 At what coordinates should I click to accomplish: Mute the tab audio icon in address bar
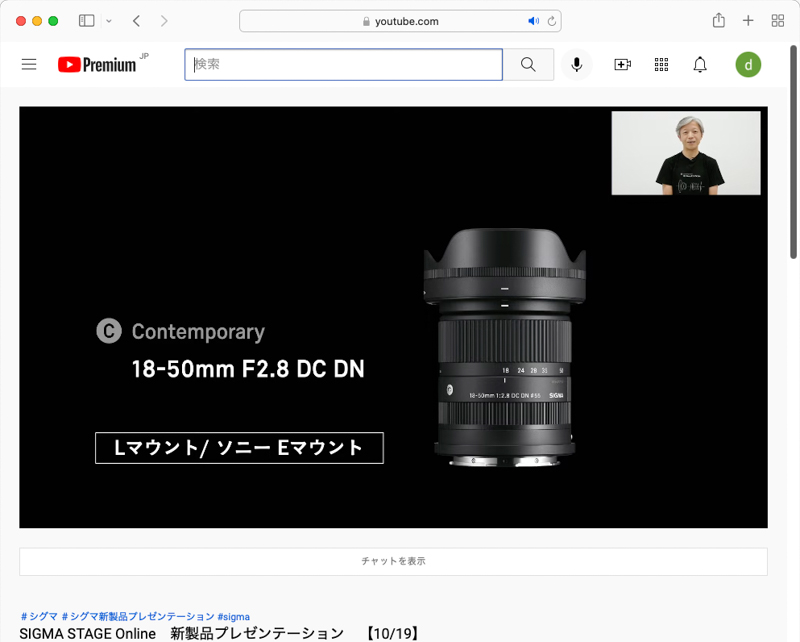[x=533, y=20]
